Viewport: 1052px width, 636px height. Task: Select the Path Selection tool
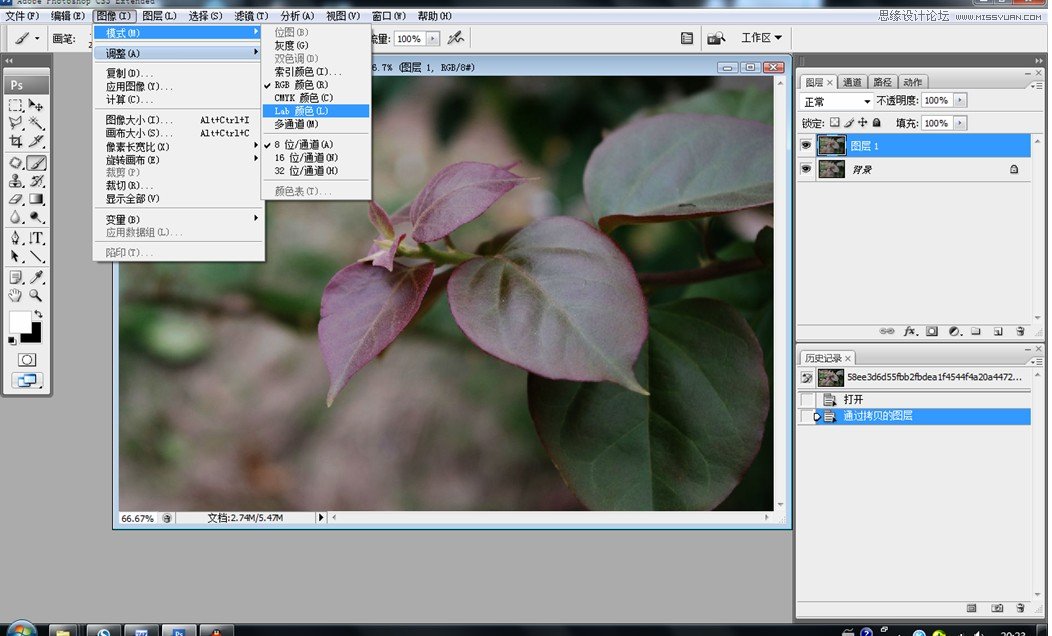15,256
